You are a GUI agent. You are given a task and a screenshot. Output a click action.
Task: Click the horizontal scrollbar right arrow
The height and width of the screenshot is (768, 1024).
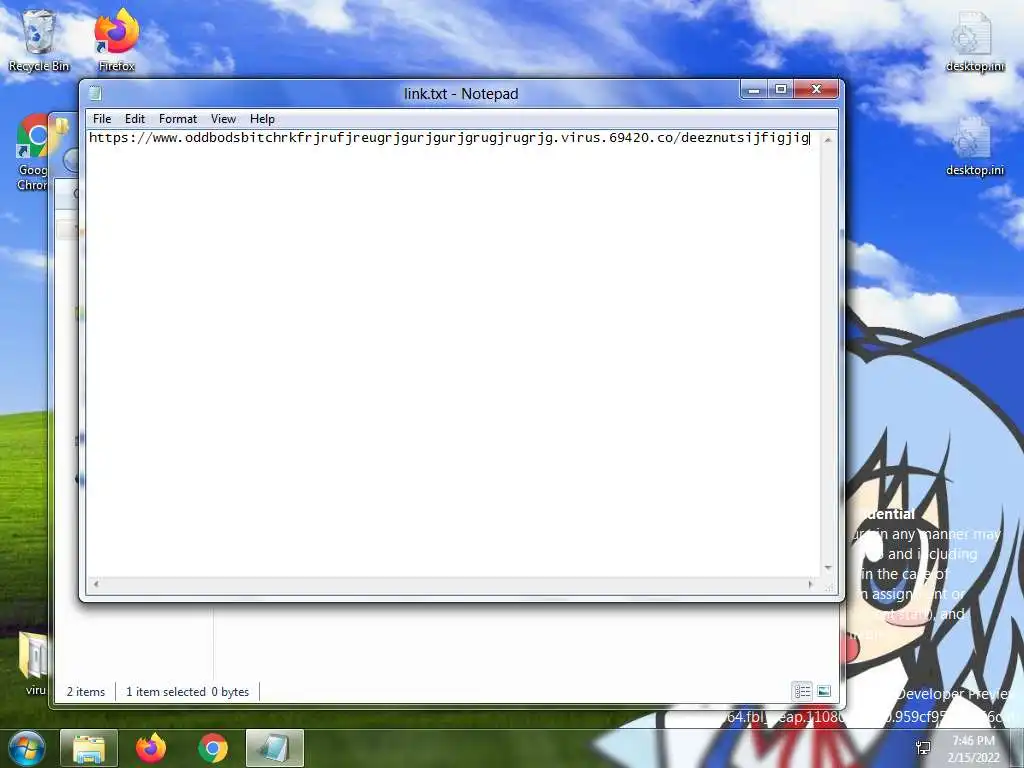point(811,584)
